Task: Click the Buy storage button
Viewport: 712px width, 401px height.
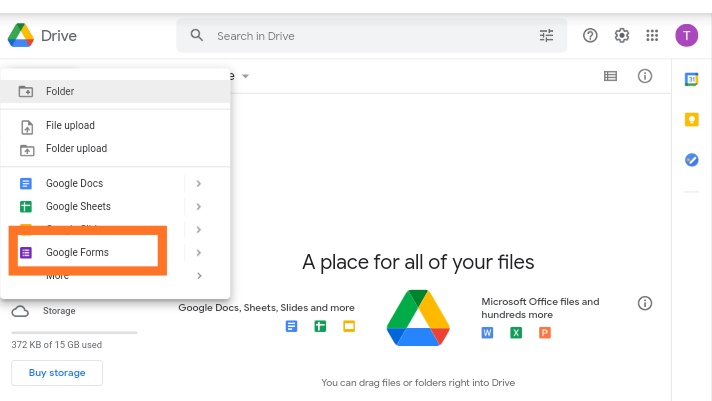Action: click(57, 373)
